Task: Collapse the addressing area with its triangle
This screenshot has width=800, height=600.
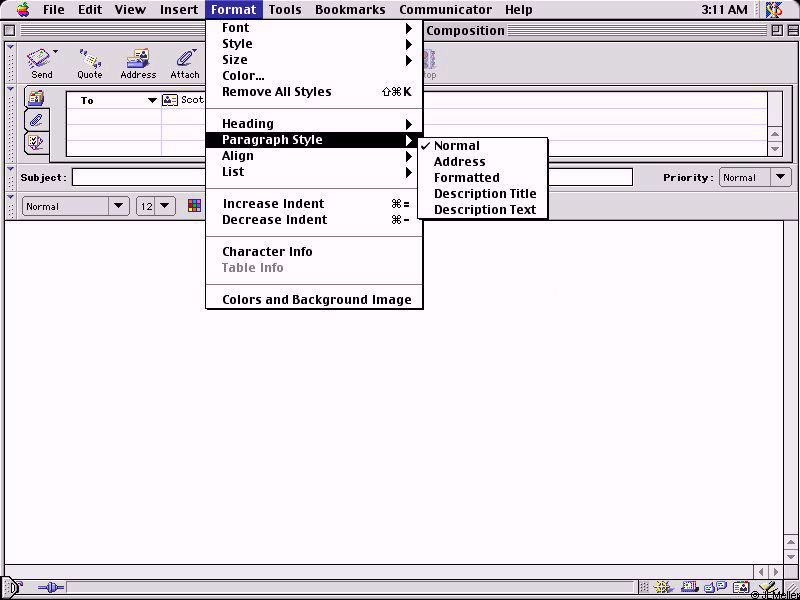Action: click(x=10, y=90)
